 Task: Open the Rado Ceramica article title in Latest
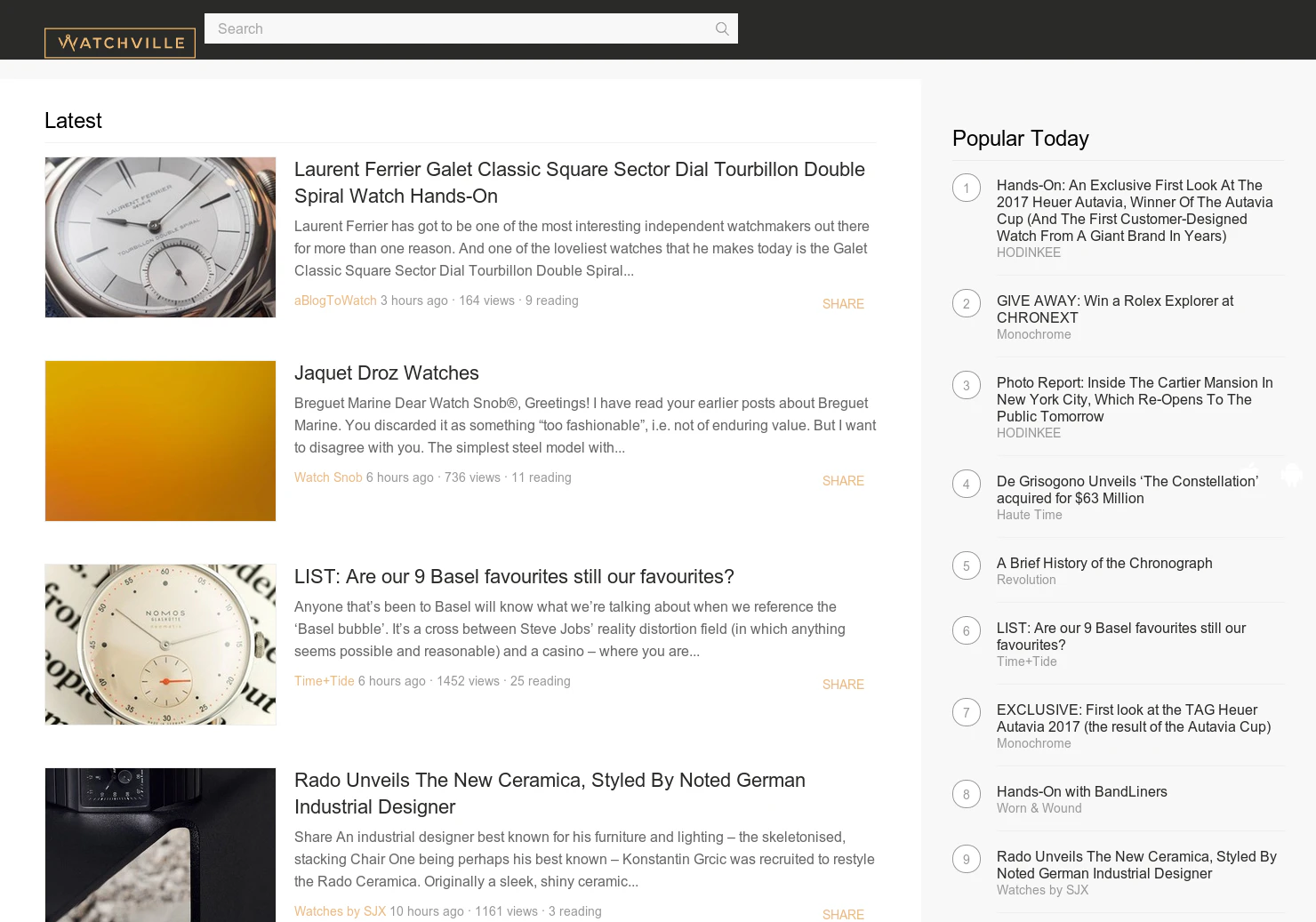[x=550, y=793]
